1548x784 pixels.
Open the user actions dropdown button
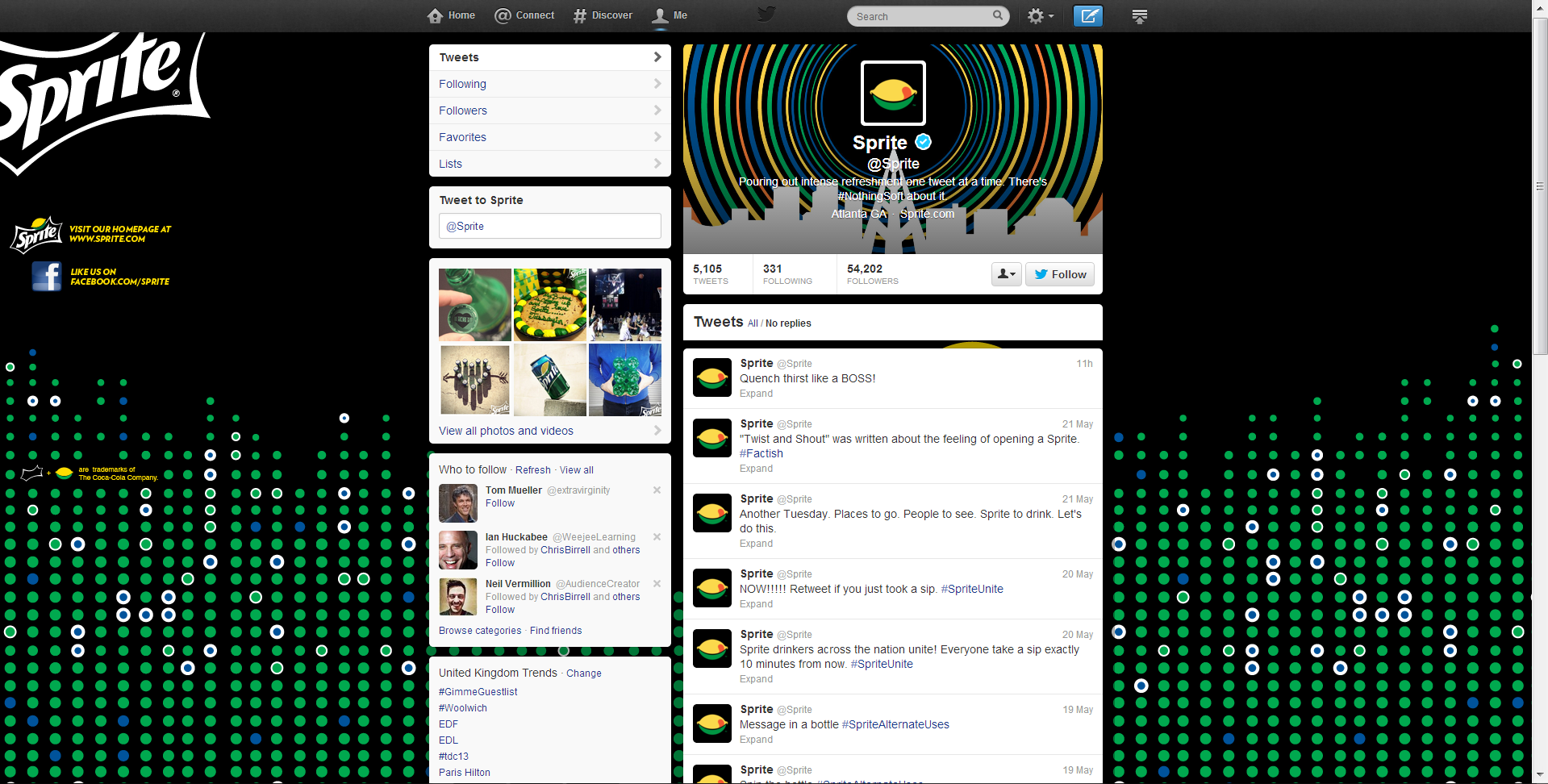coord(1007,274)
